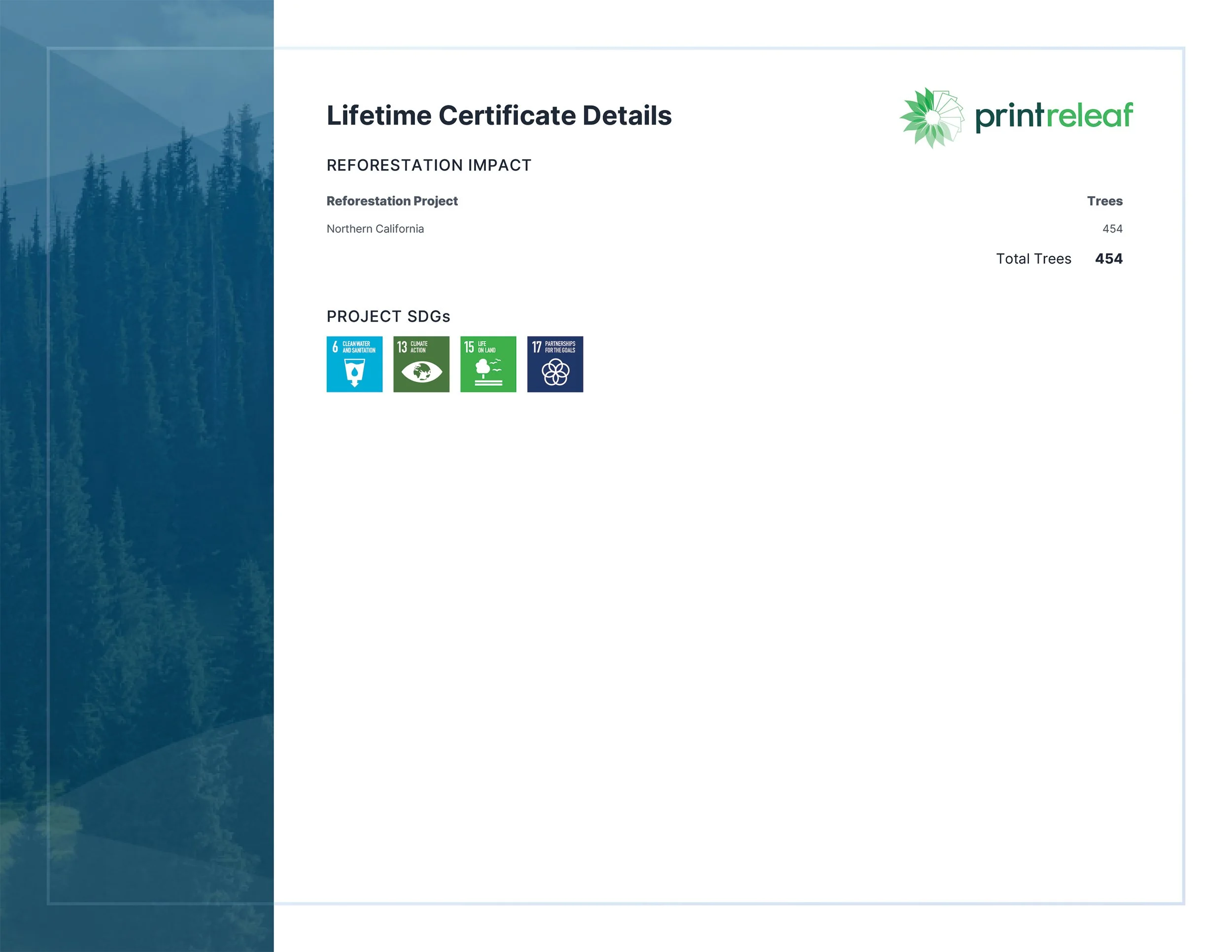Select the Northern California project row
Screen dimensions: 1232x952
click(x=375, y=229)
